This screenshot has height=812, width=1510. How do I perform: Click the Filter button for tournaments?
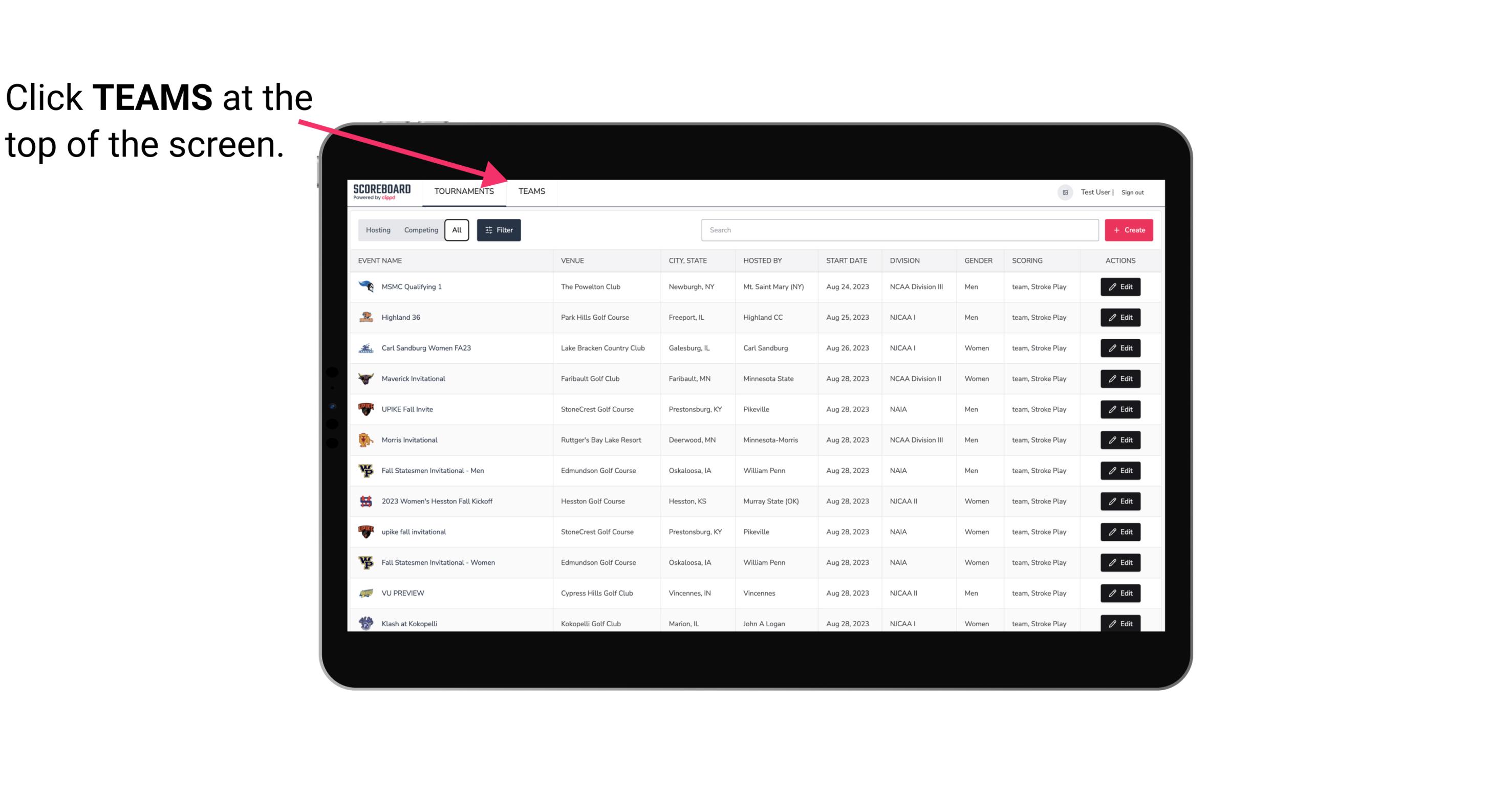coord(499,230)
